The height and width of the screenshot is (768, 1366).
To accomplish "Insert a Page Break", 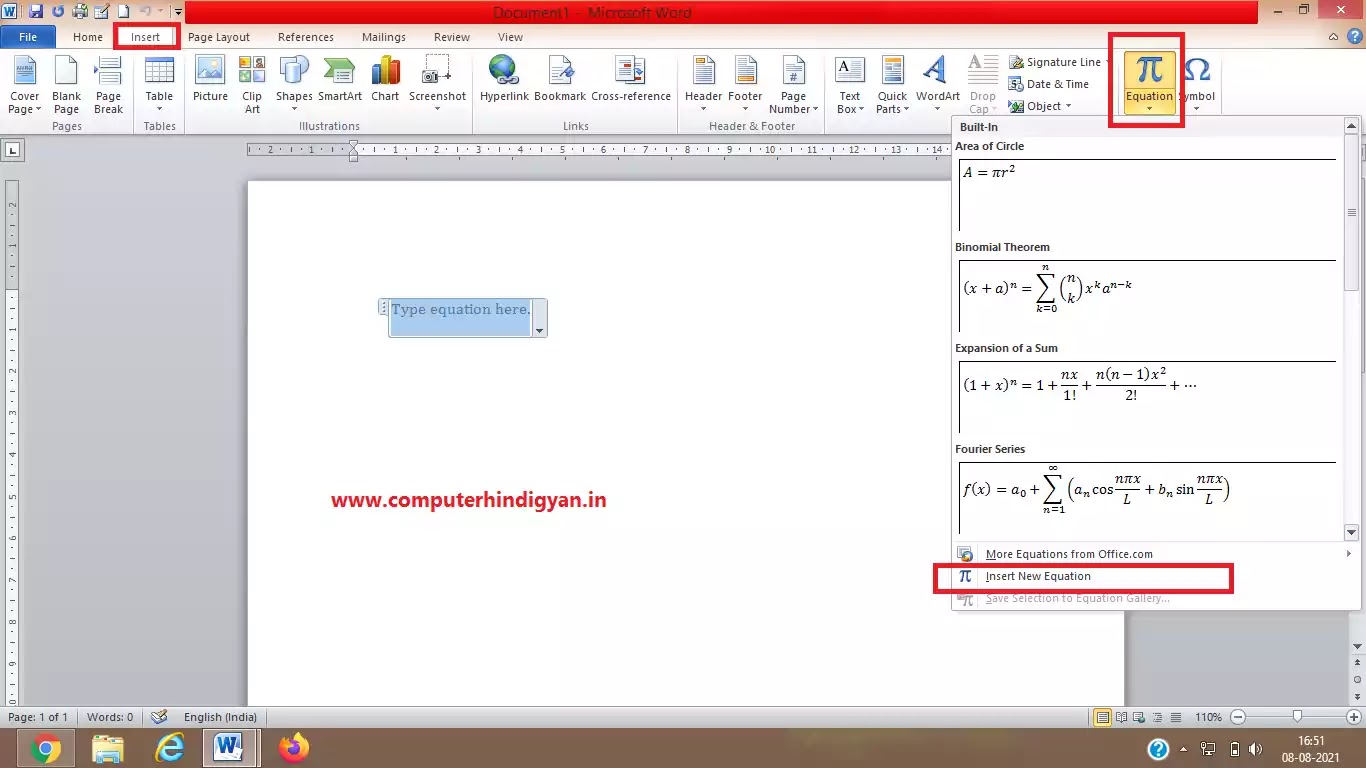I will click(108, 85).
